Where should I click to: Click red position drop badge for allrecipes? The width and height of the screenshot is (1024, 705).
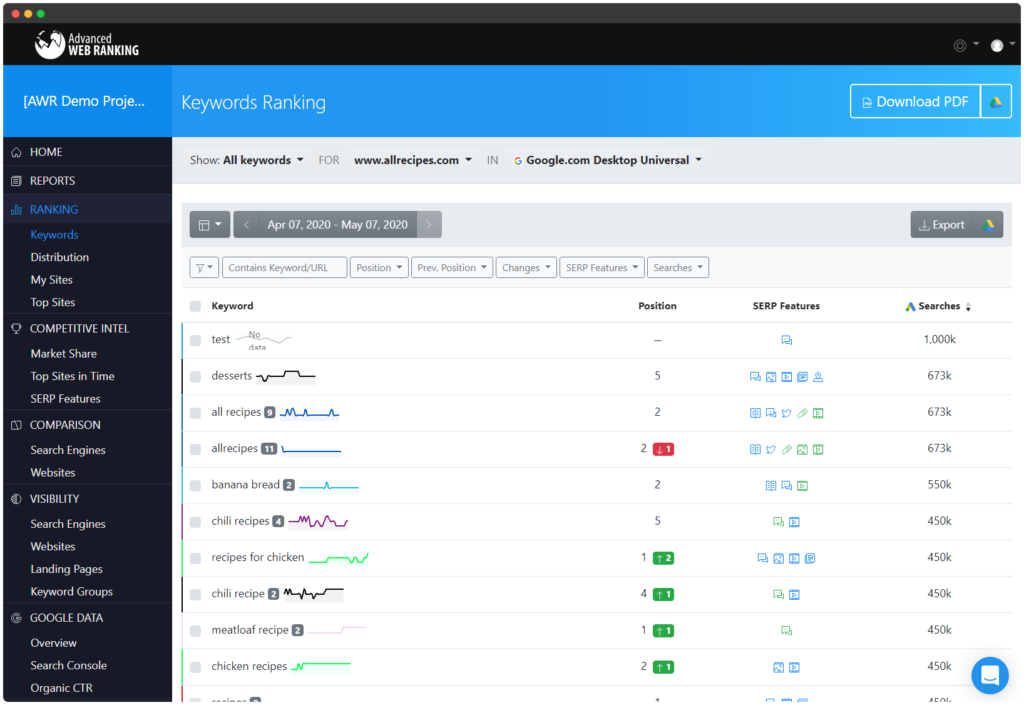point(664,449)
